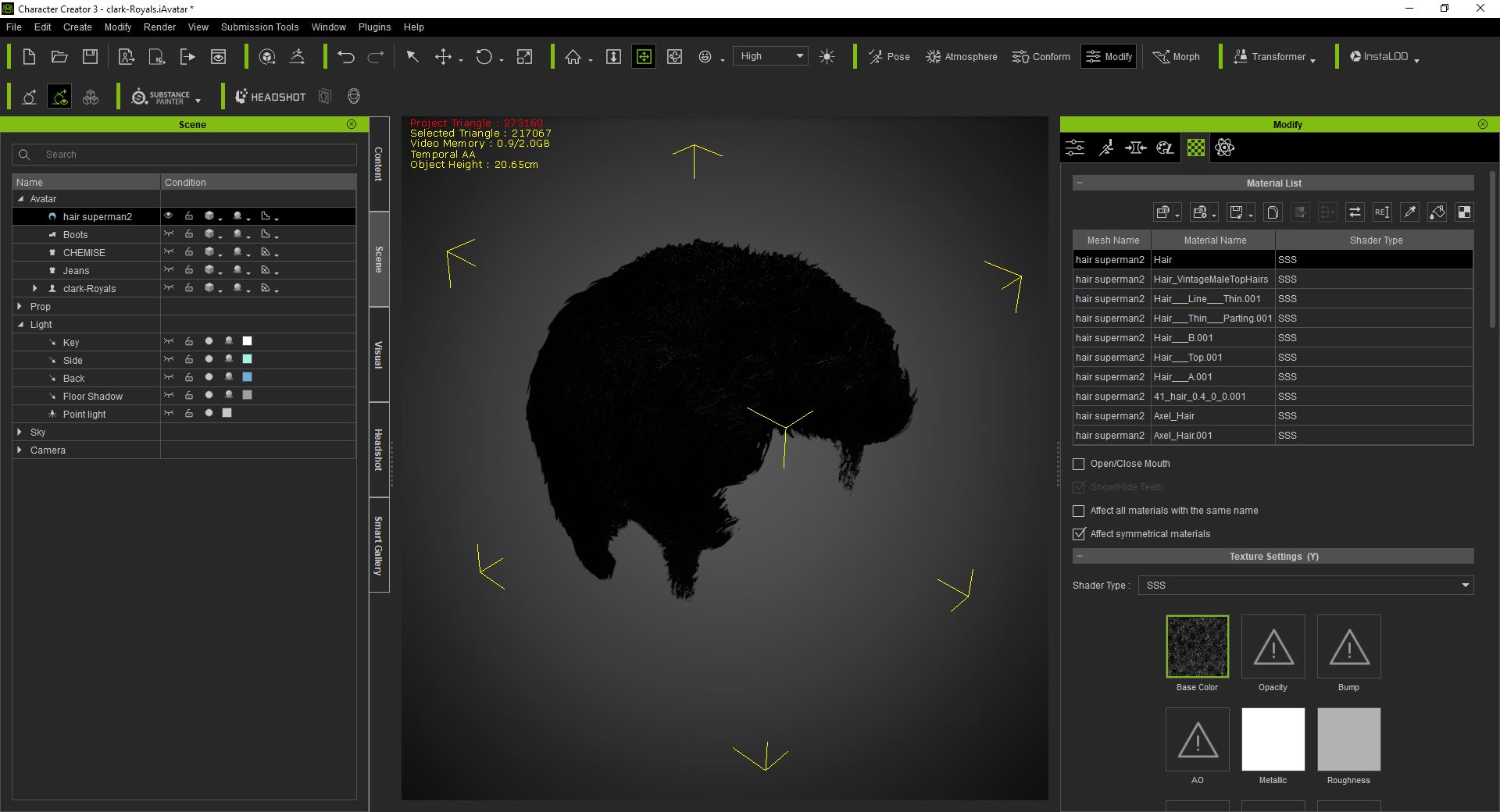Click the Redo arrow
Viewport: 1500px width, 812px height.
point(376,56)
